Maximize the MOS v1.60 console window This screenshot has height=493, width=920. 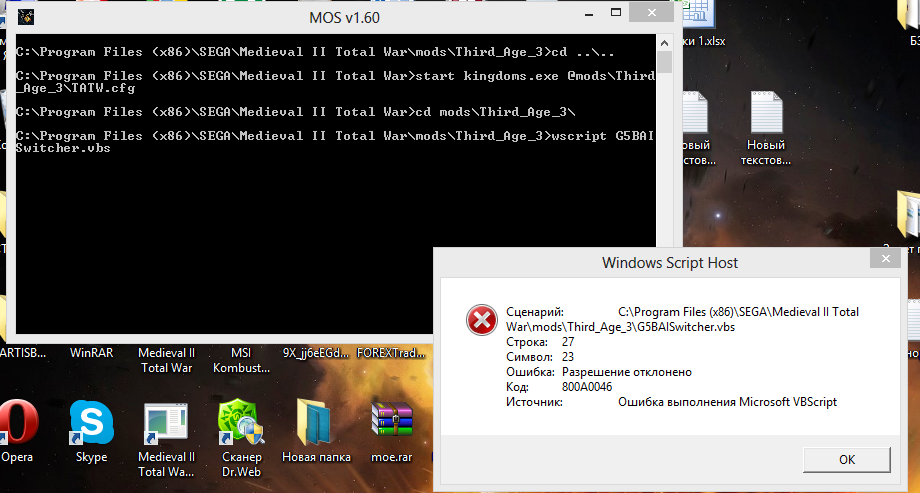(x=615, y=12)
